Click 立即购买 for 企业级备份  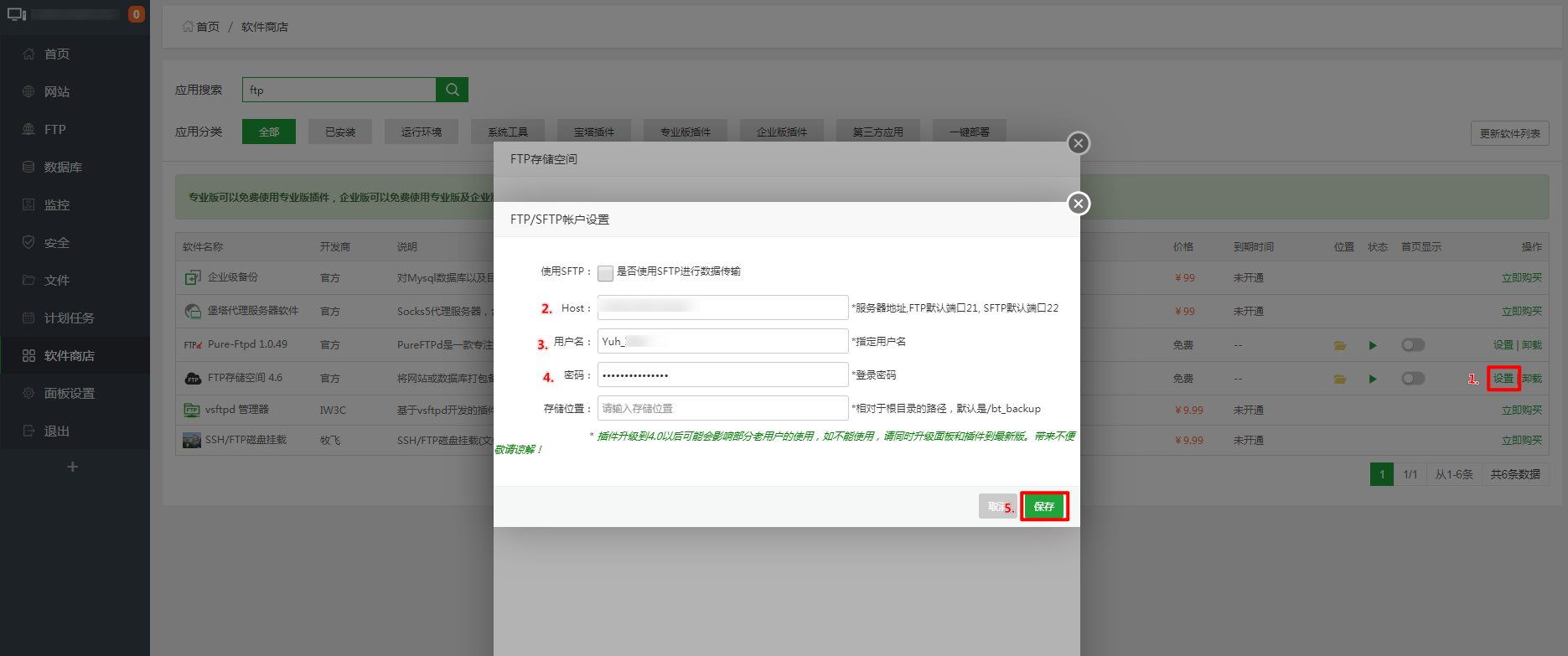1522,278
